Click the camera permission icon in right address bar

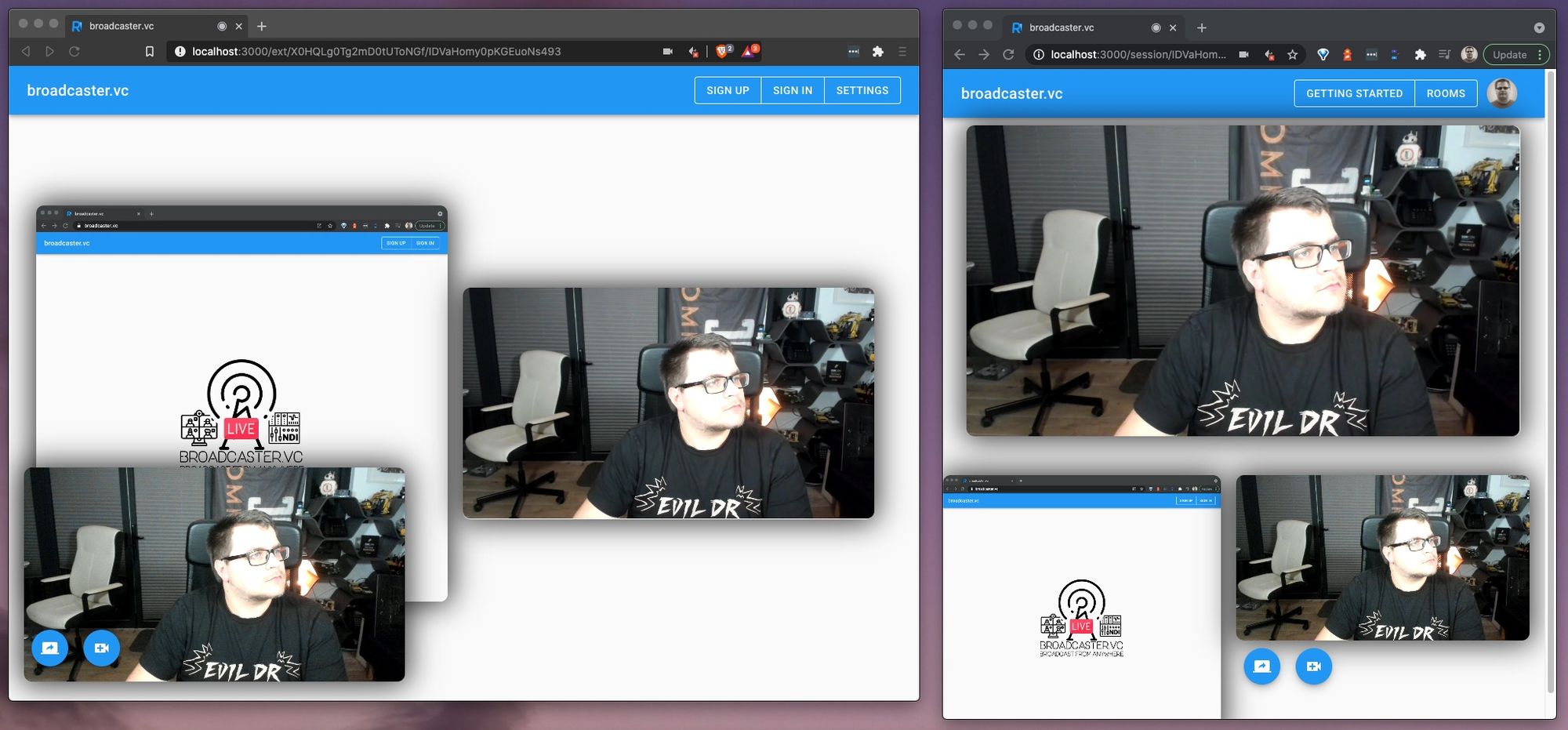1243,54
